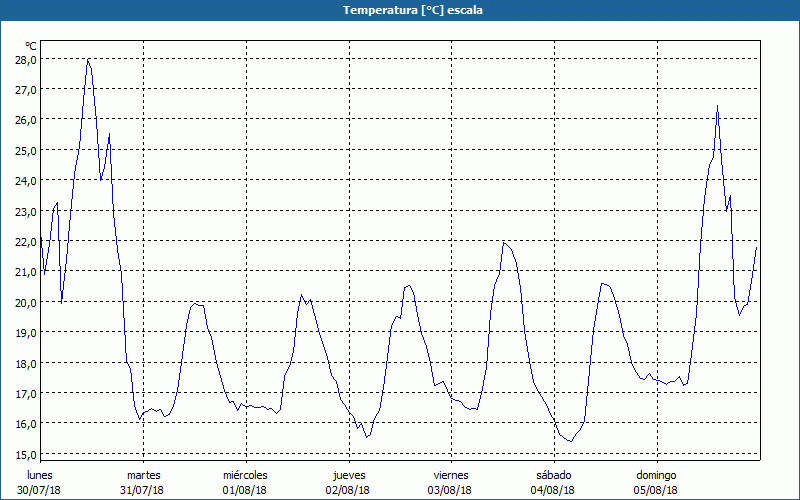Click the 'jueves' day label
The image size is (800, 500).
[349, 475]
